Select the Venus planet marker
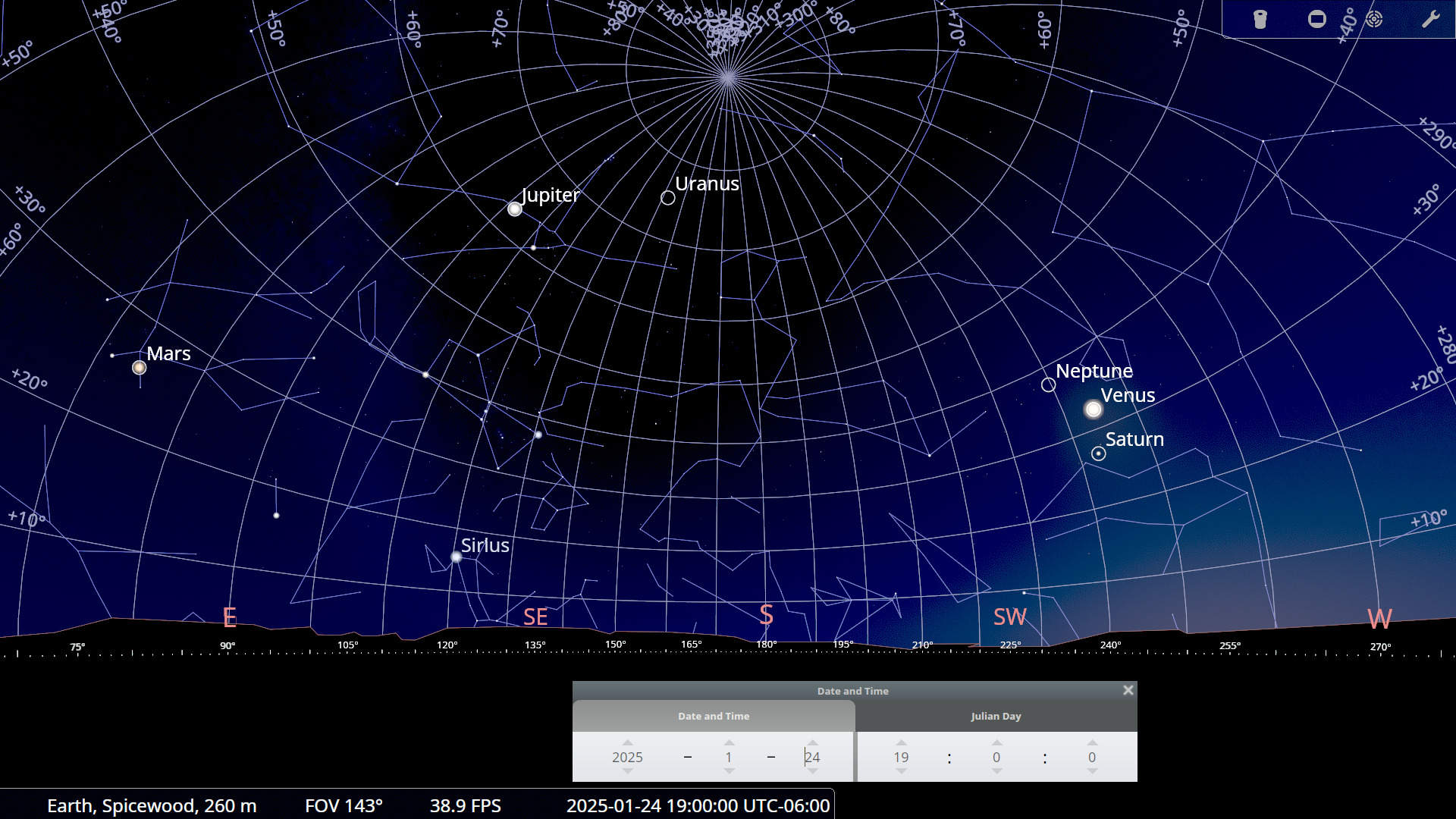Image resolution: width=1456 pixels, height=819 pixels. click(x=1093, y=409)
